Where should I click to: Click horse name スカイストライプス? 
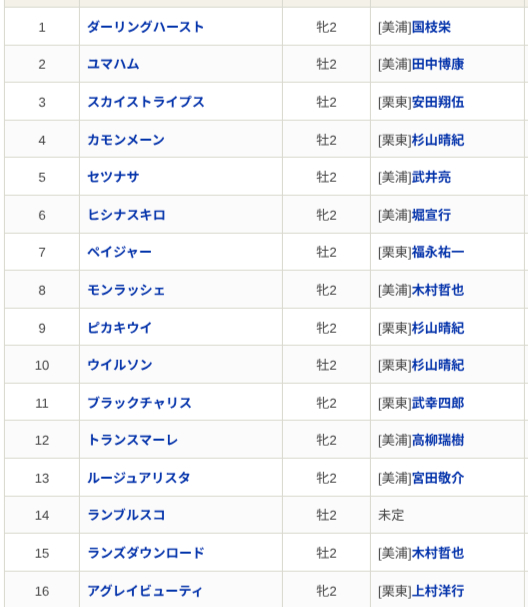[x=146, y=102]
